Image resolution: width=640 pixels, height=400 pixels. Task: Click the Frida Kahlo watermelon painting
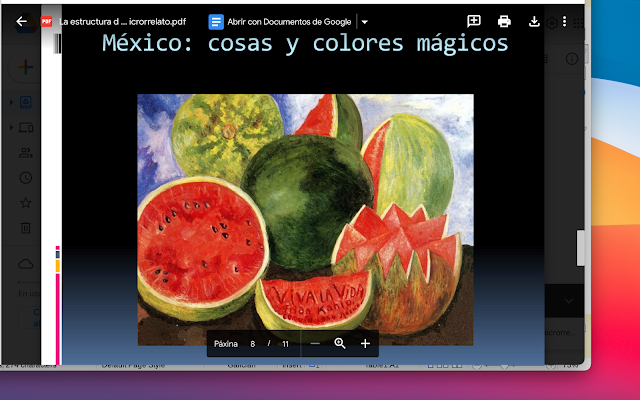point(305,220)
